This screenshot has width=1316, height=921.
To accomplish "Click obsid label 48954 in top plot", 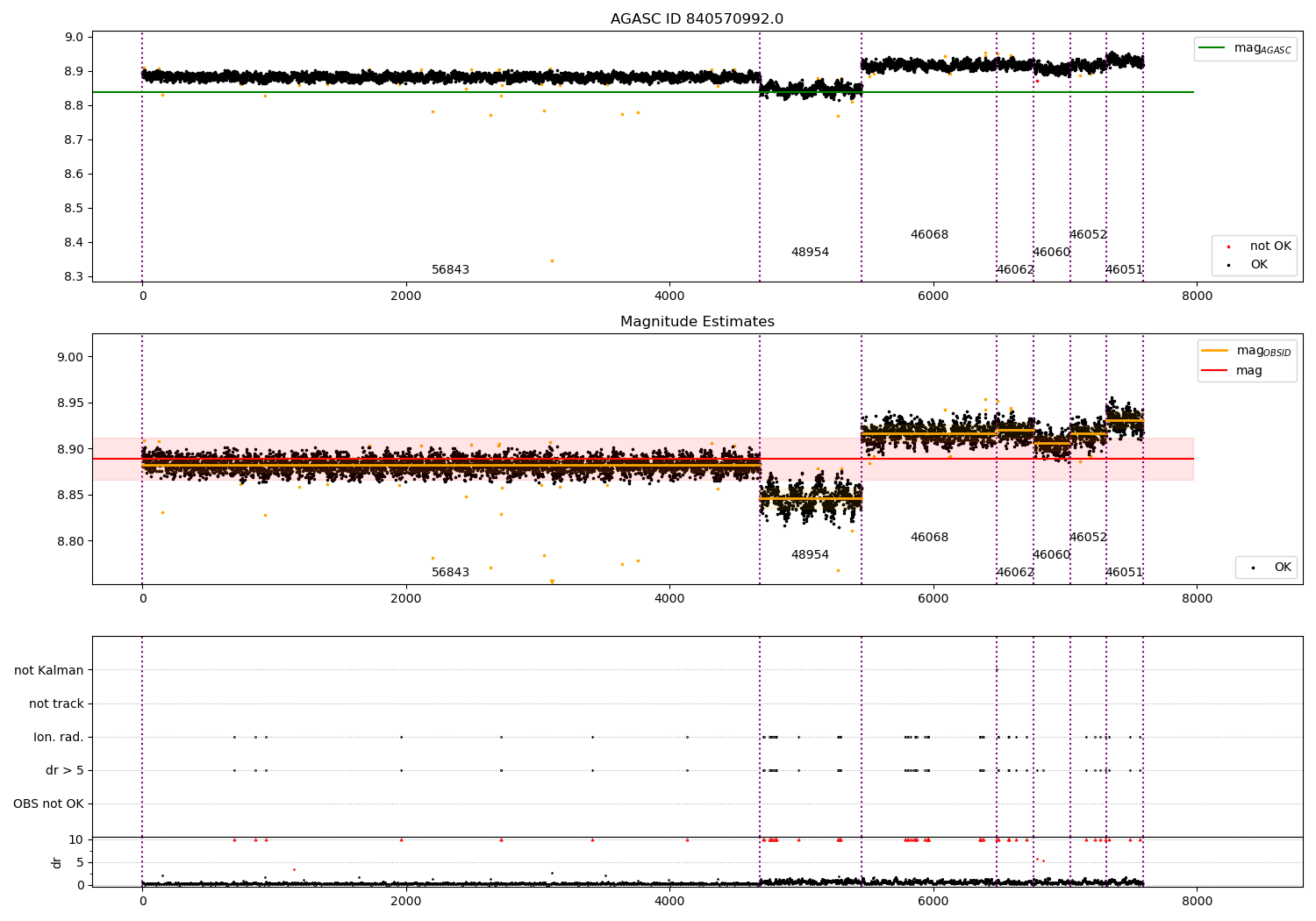I will coord(810,253).
